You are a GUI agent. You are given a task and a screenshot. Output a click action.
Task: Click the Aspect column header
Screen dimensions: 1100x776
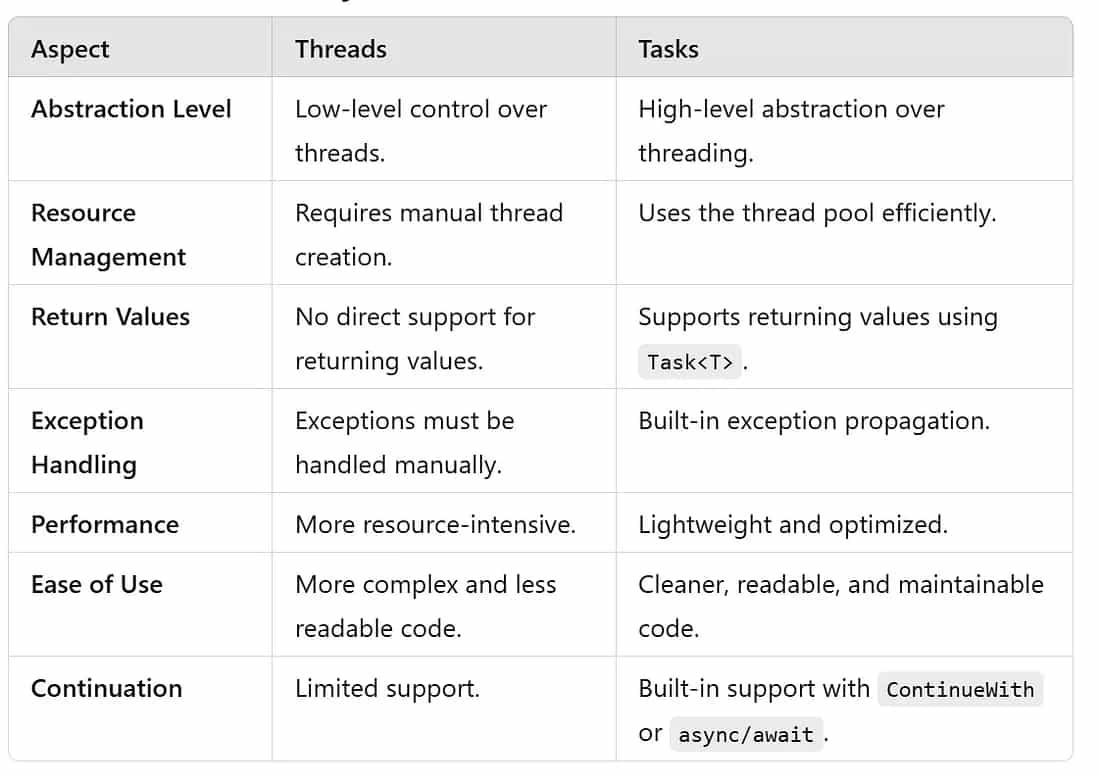[70, 49]
